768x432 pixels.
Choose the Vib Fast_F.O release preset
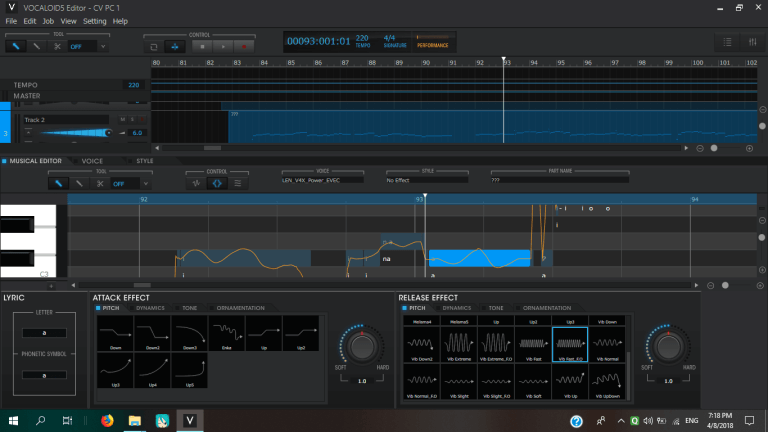[x=570, y=344]
